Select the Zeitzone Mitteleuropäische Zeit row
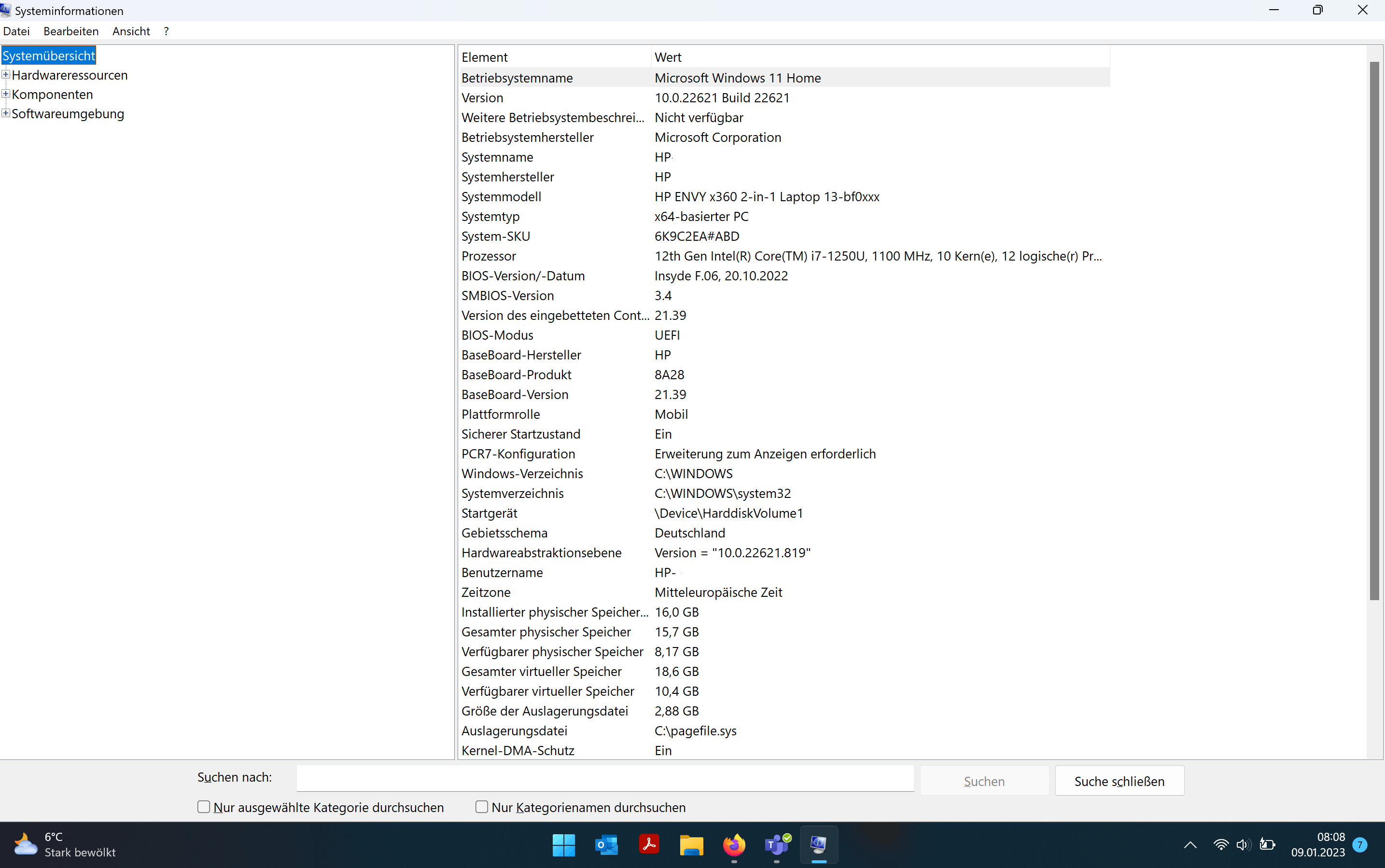The width and height of the screenshot is (1385, 868). (x=784, y=592)
